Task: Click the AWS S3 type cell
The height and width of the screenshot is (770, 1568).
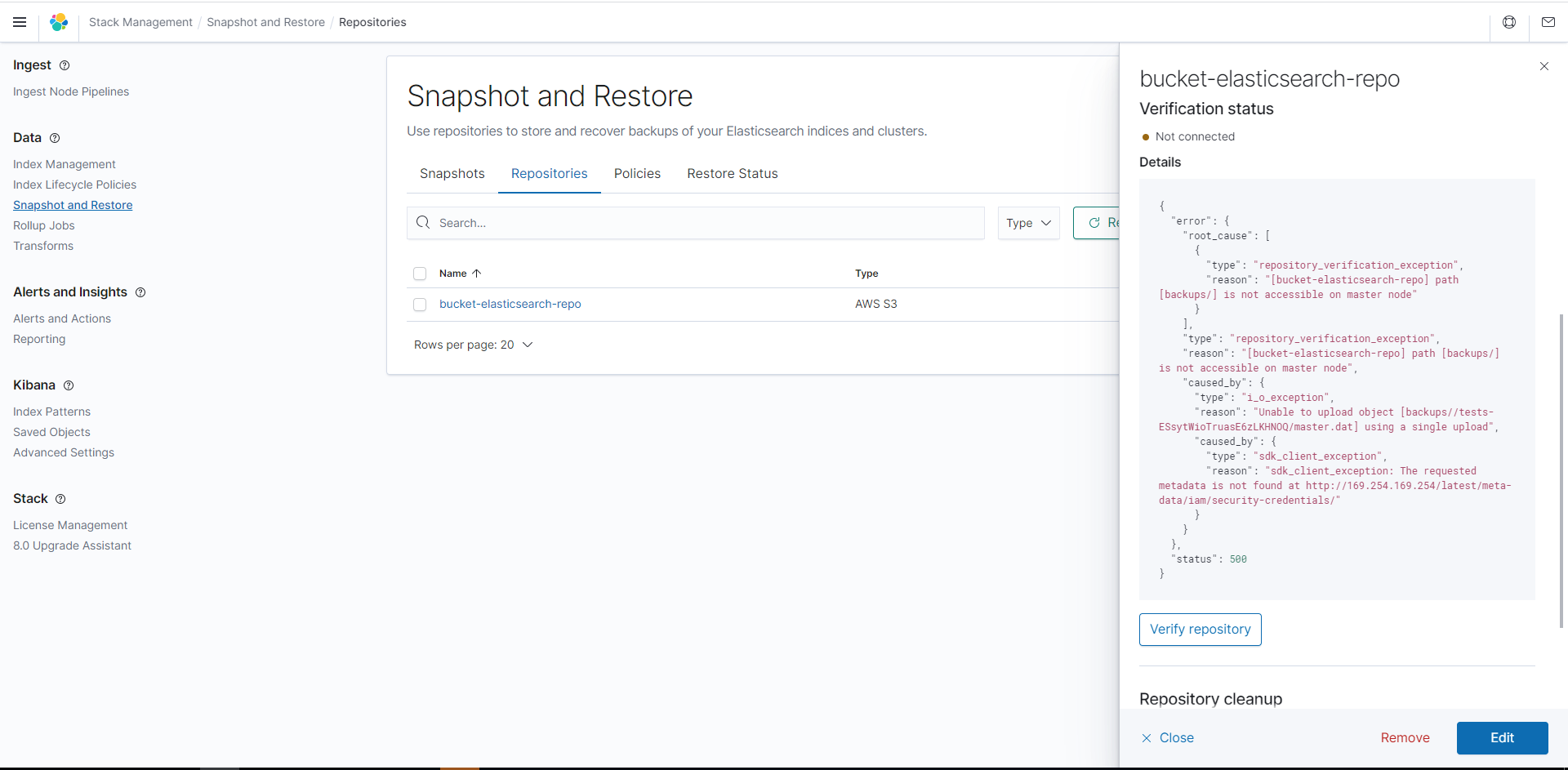Action: tap(876, 304)
